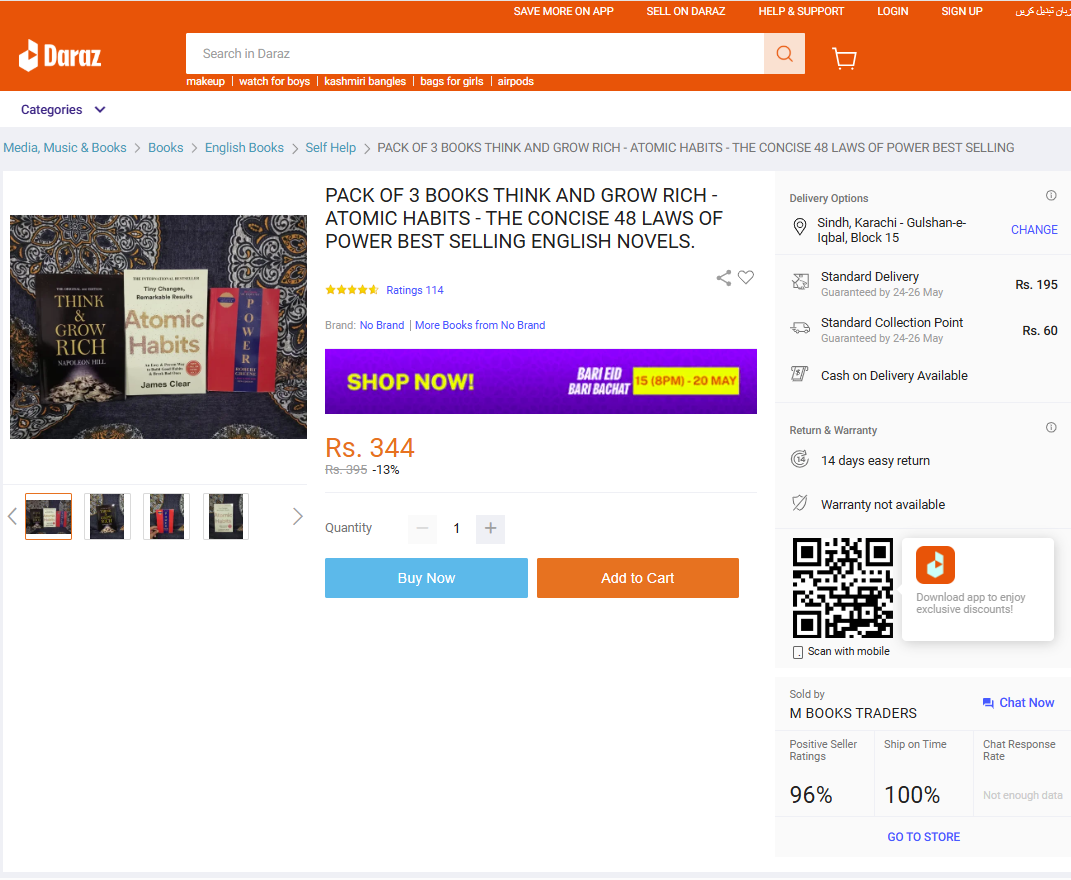Click the main product image

[x=158, y=327]
